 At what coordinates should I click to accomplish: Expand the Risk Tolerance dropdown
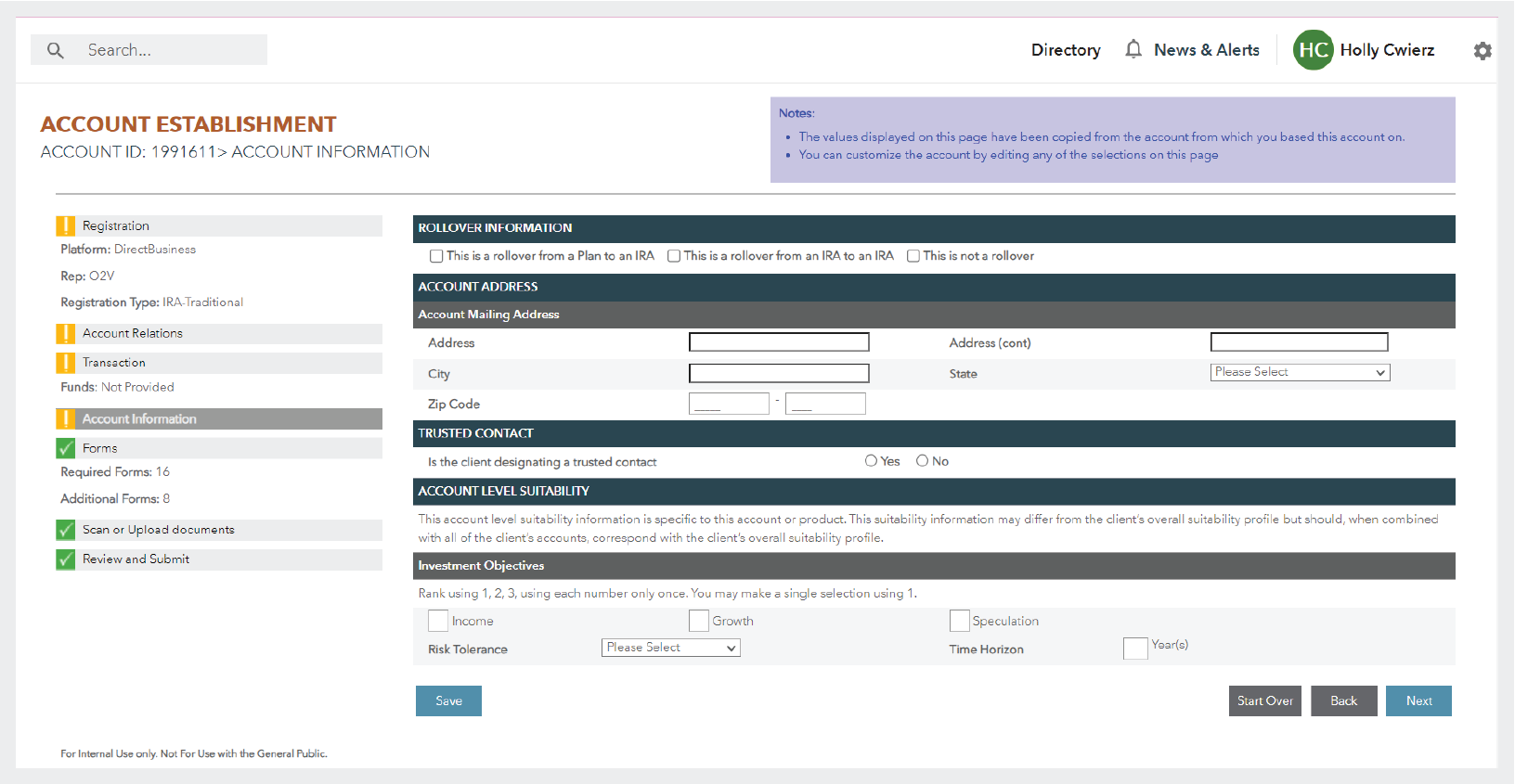click(670, 648)
